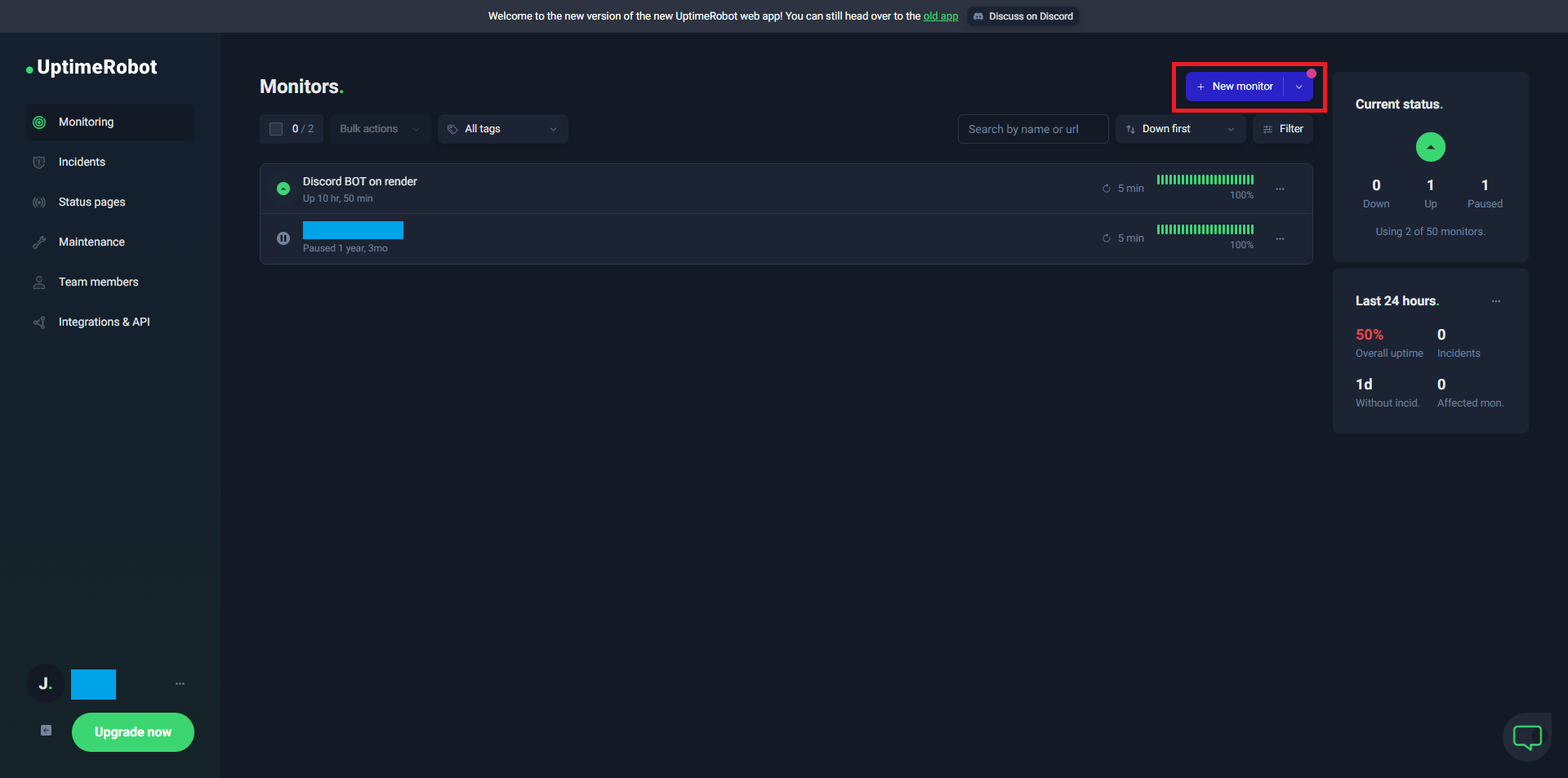Open options menu for Discord BOT on render
Screen dimensions: 1568x778
click(x=1280, y=189)
